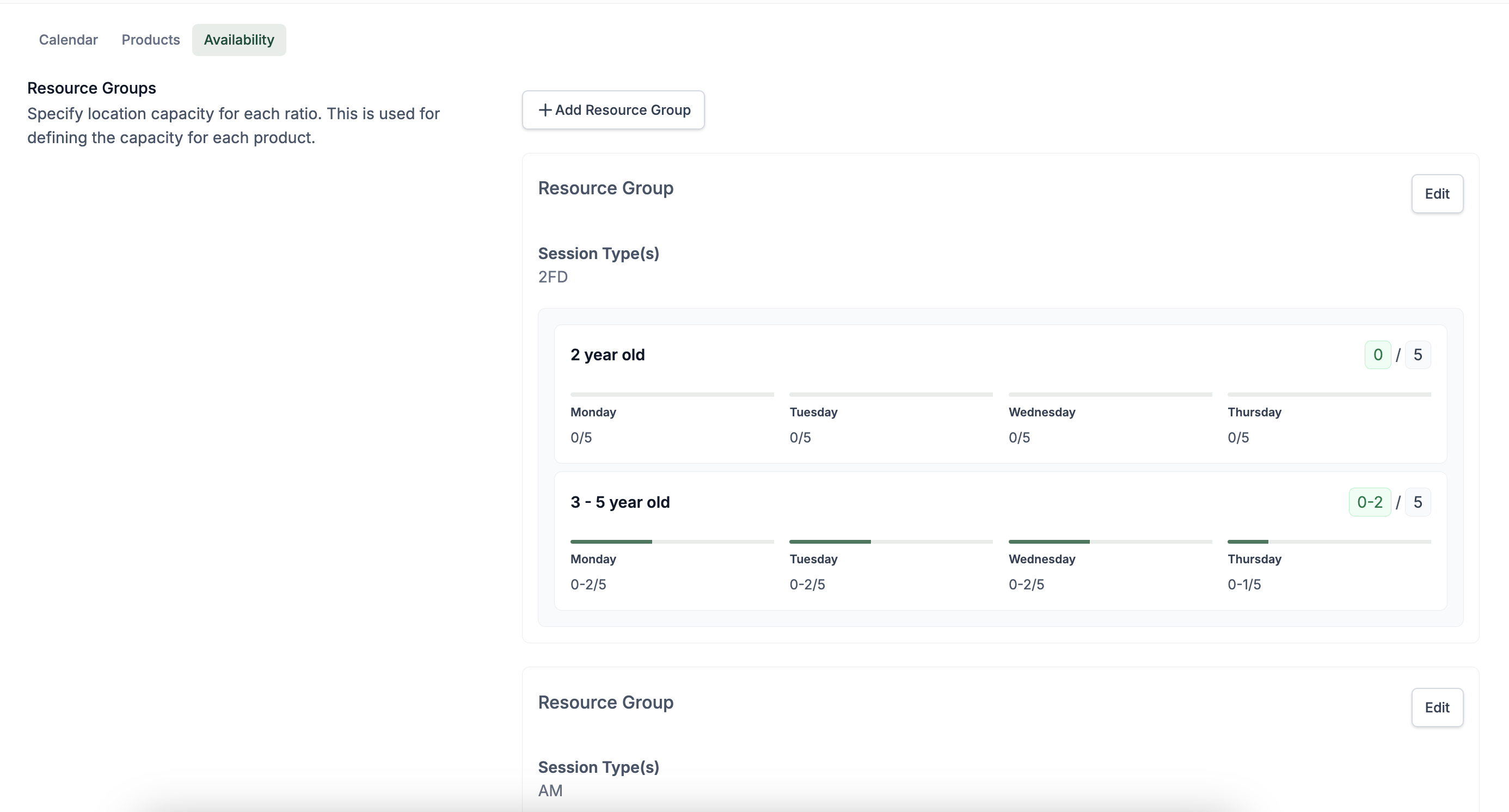The width and height of the screenshot is (1509, 812).
Task: Click the capacity 5 badge for 3 - 5 year old
Action: pyautogui.click(x=1418, y=502)
